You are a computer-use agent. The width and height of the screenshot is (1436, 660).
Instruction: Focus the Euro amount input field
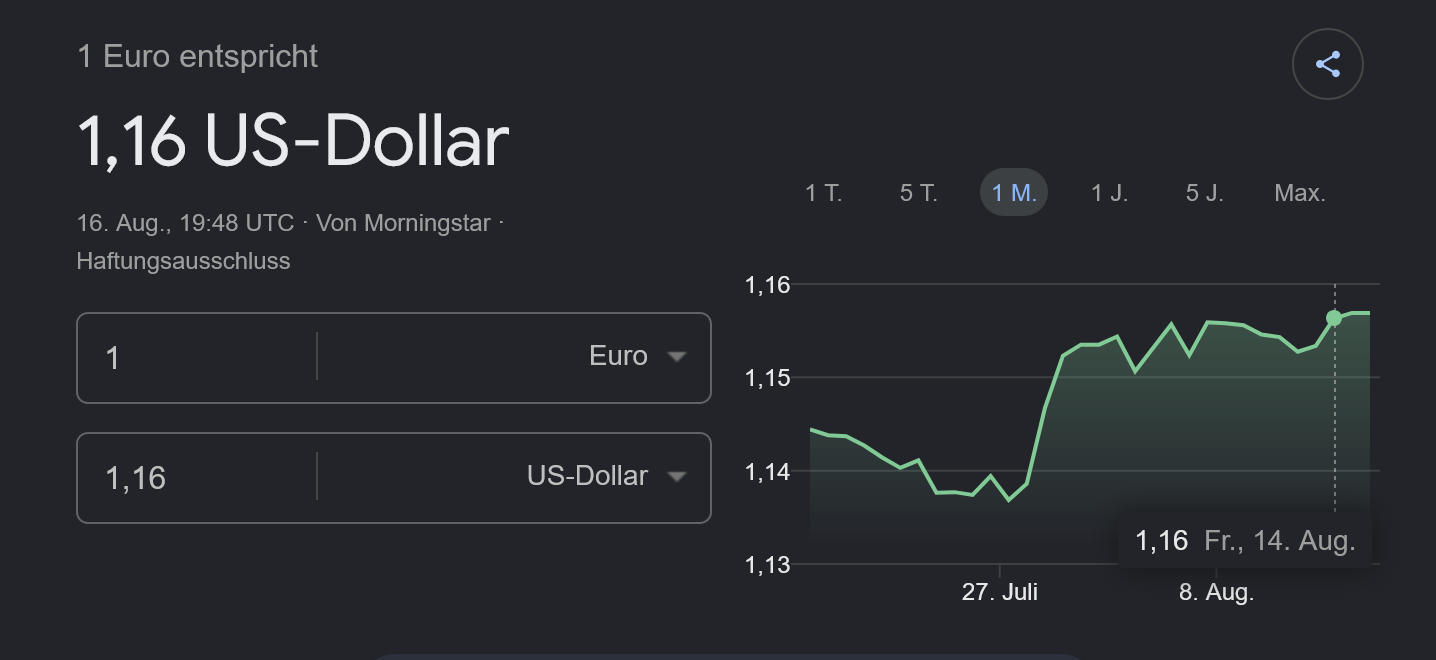tap(197, 357)
